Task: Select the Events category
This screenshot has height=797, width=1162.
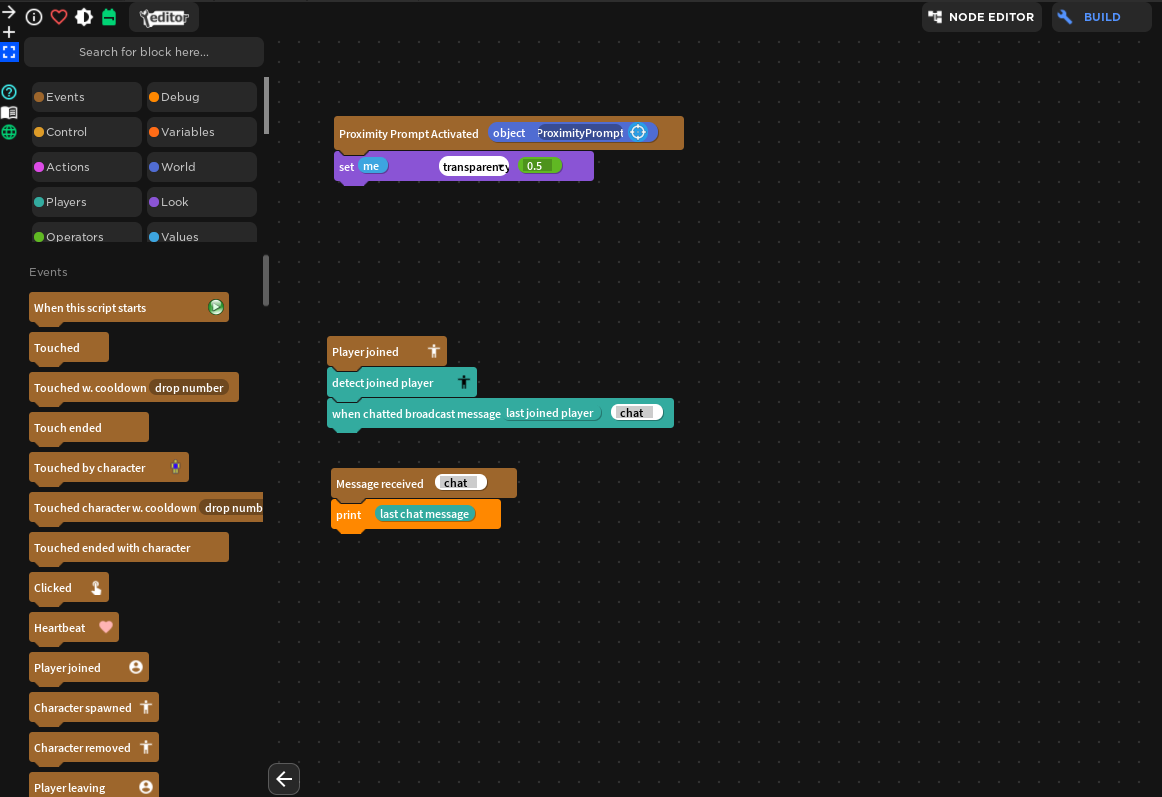Action: (x=86, y=96)
